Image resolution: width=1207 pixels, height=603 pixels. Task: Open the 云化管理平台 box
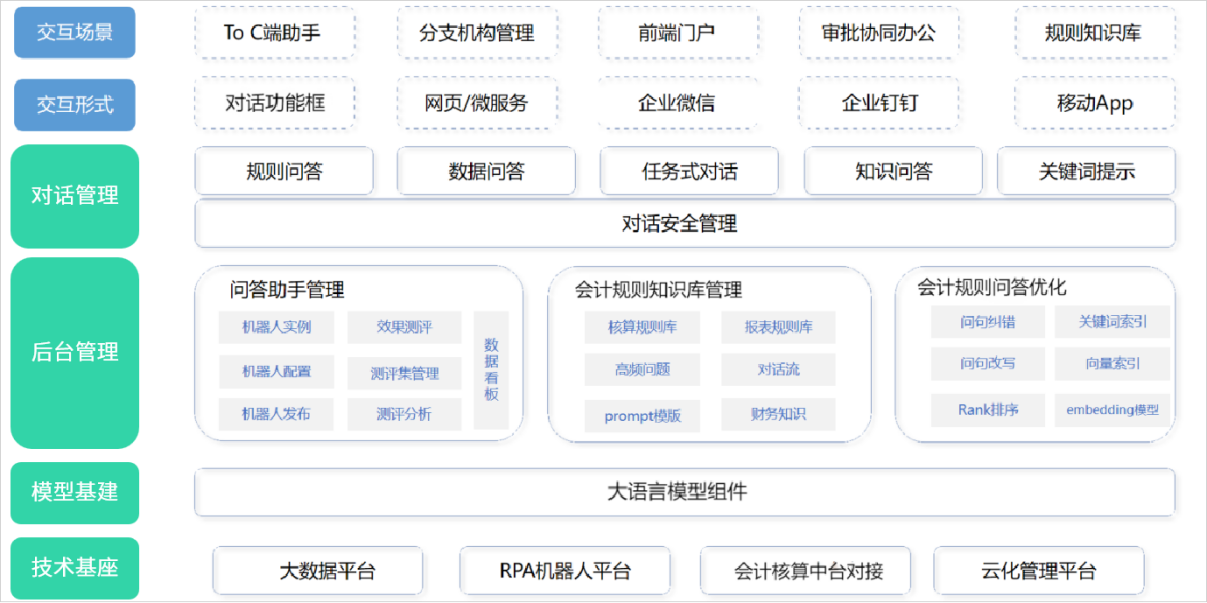(1039, 571)
